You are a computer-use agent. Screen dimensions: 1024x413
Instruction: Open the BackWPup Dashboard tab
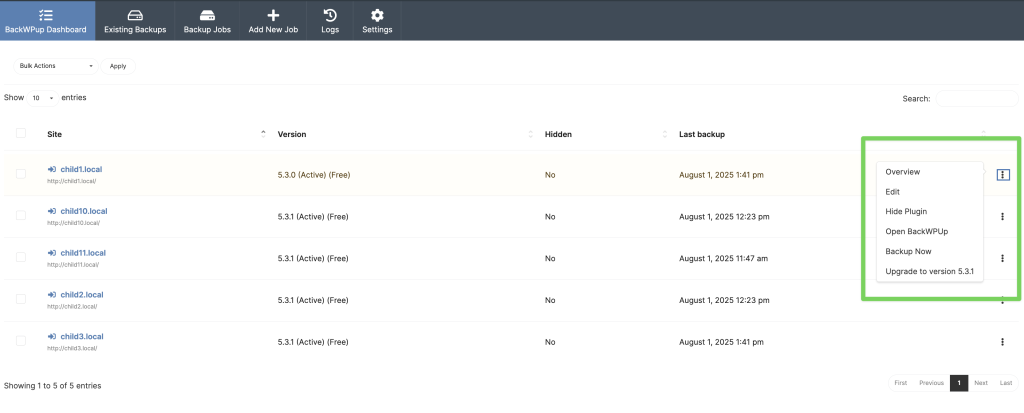tap(46, 20)
